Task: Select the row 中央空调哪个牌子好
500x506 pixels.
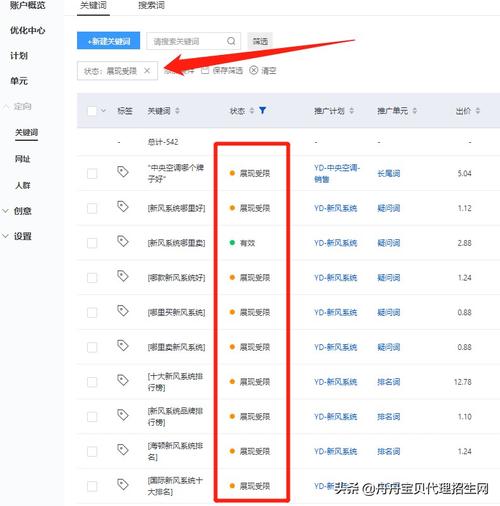Action: coord(92,173)
